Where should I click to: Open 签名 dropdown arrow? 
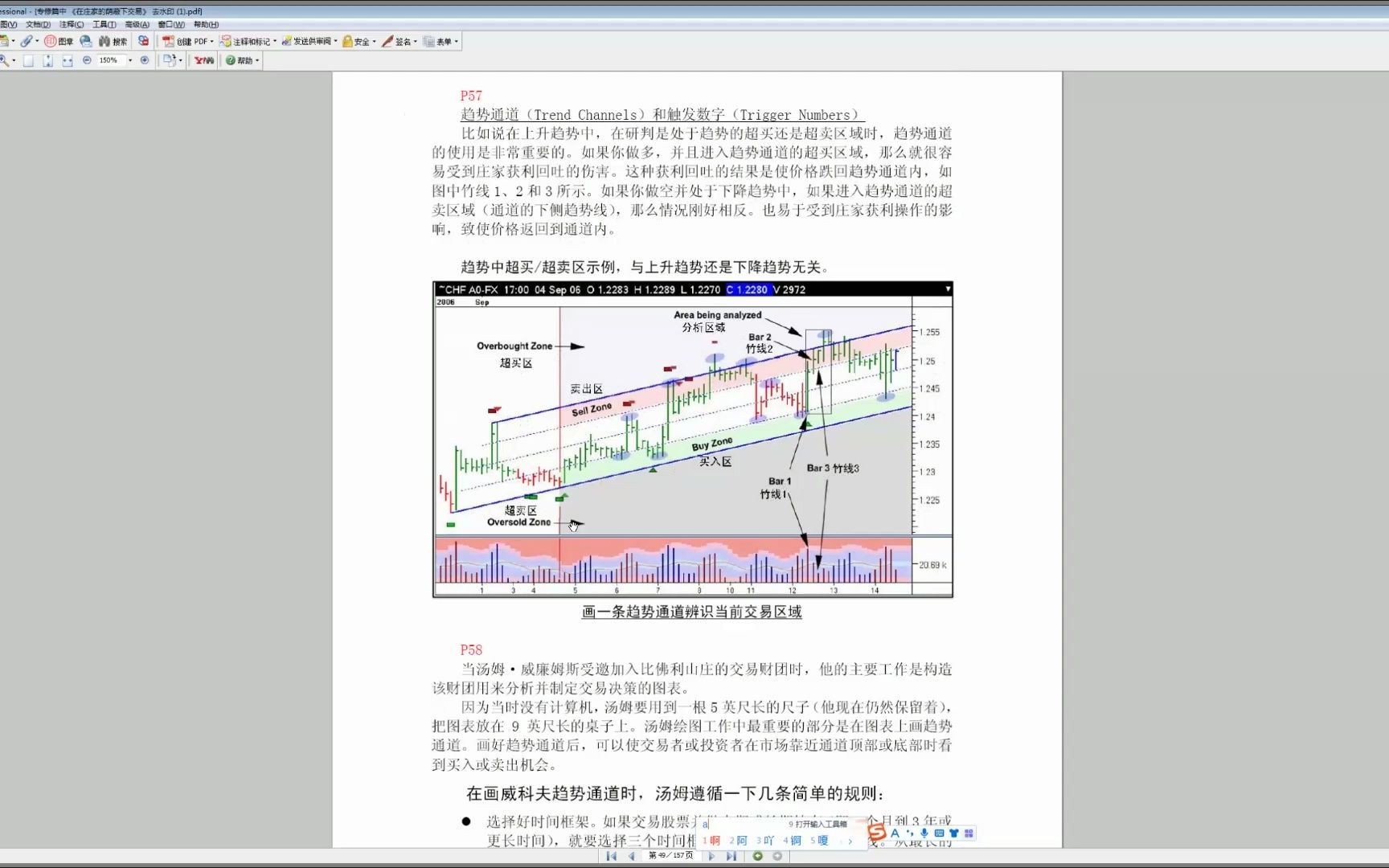[x=416, y=41]
